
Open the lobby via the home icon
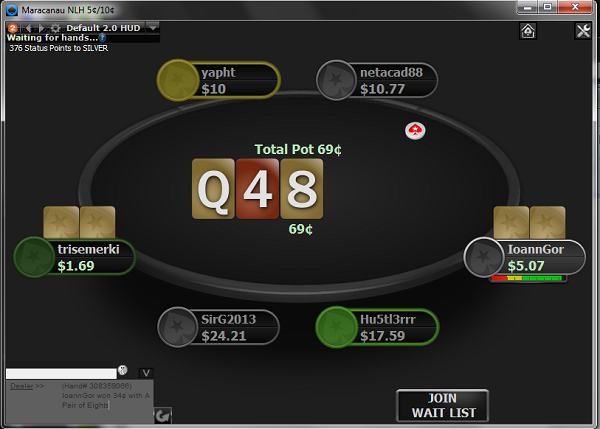pyautogui.click(x=528, y=31)
